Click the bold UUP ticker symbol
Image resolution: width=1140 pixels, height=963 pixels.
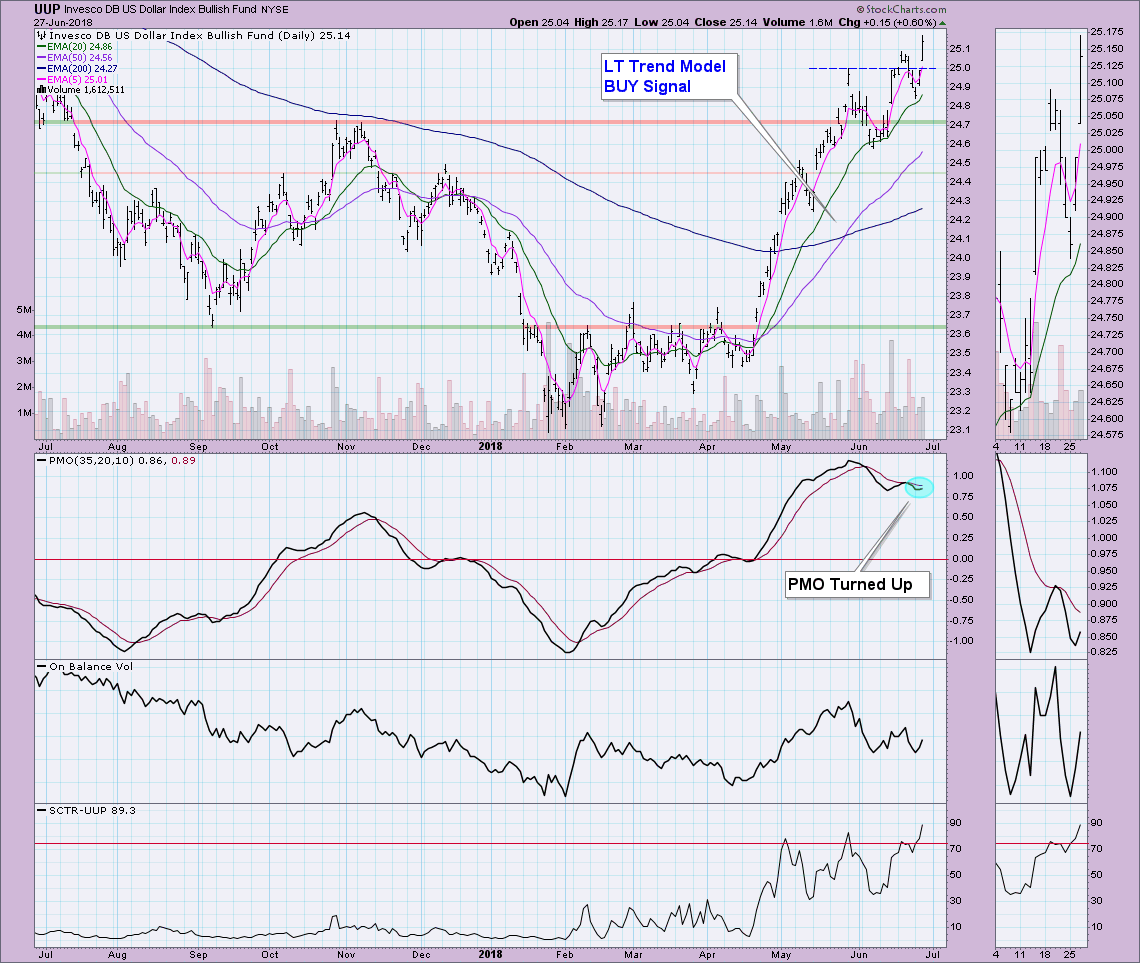pos(47,9)
